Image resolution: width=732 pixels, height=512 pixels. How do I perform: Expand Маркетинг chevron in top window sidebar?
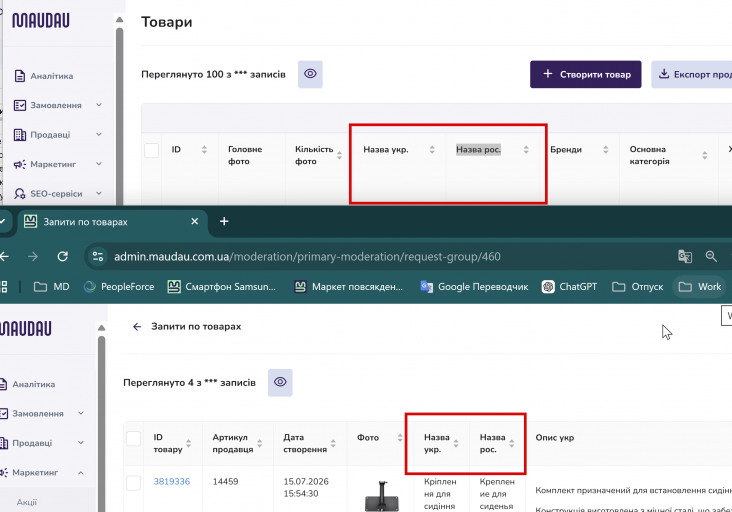[x=99, y=164]
